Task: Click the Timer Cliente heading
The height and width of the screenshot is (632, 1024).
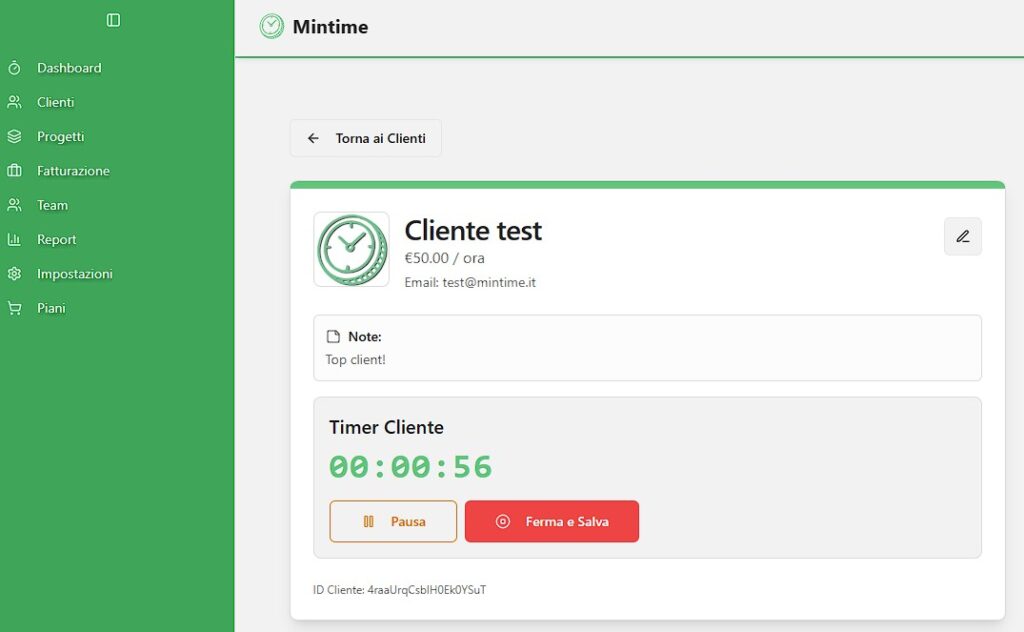Action: pyautogui.click(x=386, y=427)
